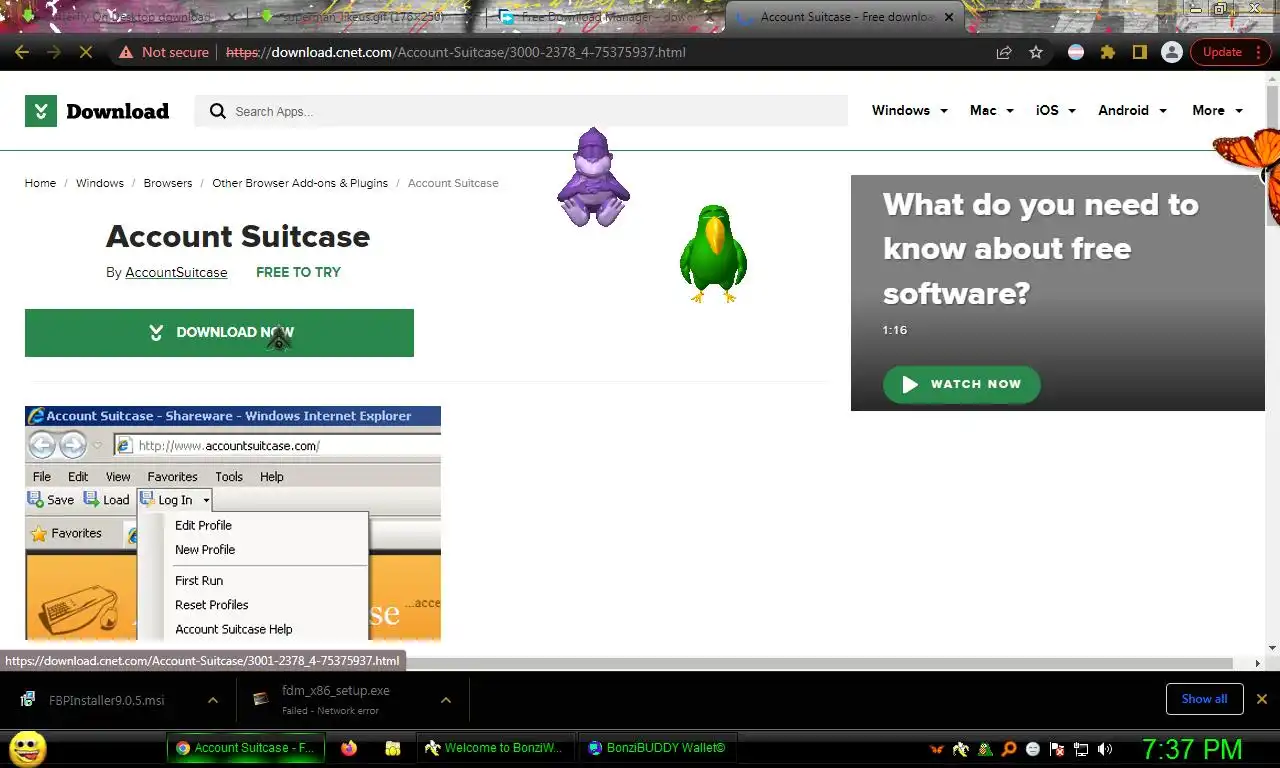
Task: Switch to the Free Download Manager tab
Action: [605, 17]
